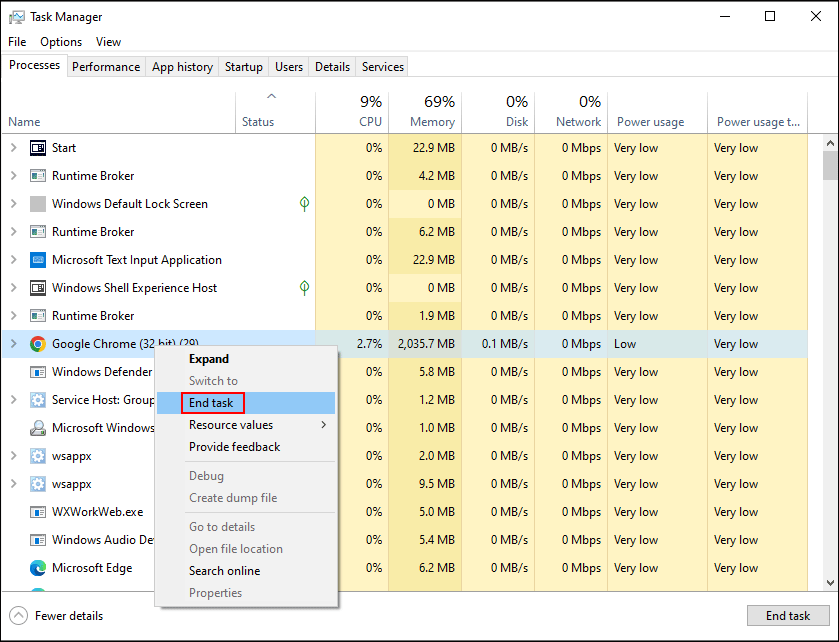The height and width of the screenshot is (642, 839).
Task: Select the Microsoft Edge process row name
Action: pyautogui.click(x=92, y=568)
